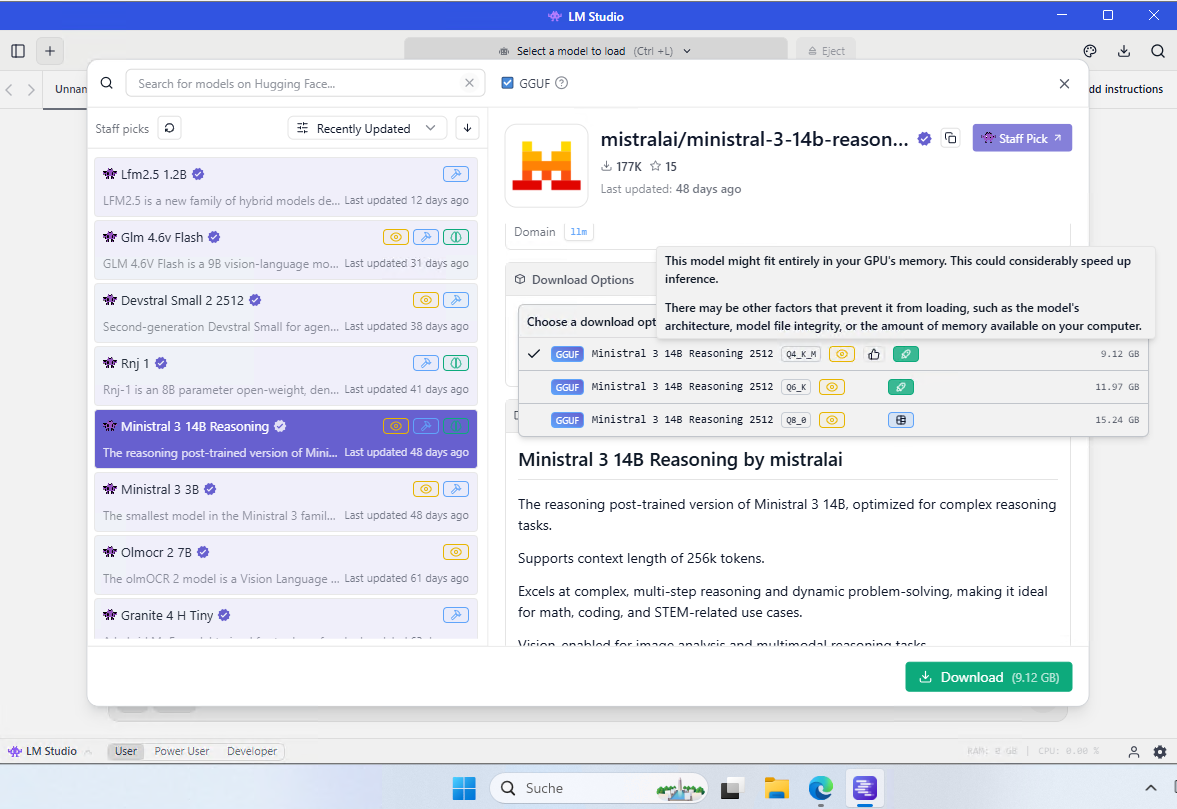Click the green Download button

(x=988, y=677)
